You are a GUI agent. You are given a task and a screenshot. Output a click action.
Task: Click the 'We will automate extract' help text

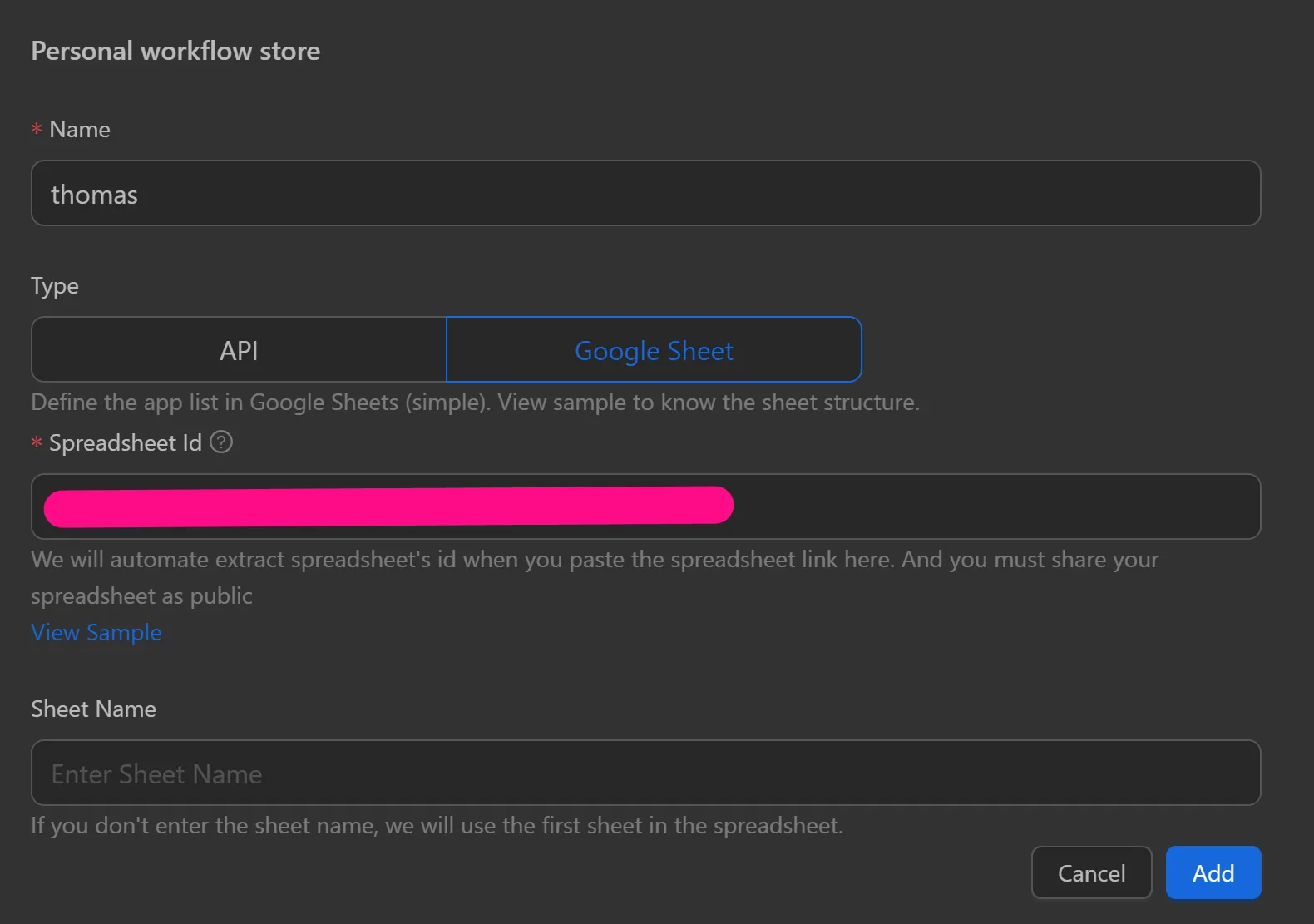pyautogui.click(x=594, y=560)
